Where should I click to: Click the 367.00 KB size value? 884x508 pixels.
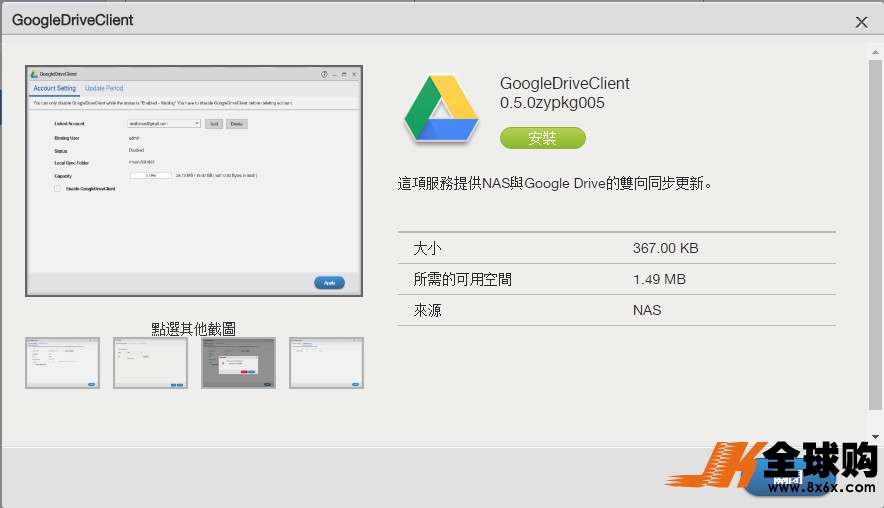click(665, 248)
